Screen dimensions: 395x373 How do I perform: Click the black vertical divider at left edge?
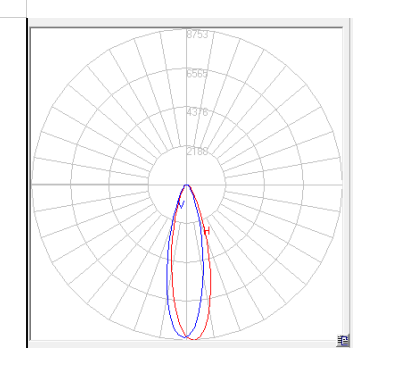[x=27, y=183]
